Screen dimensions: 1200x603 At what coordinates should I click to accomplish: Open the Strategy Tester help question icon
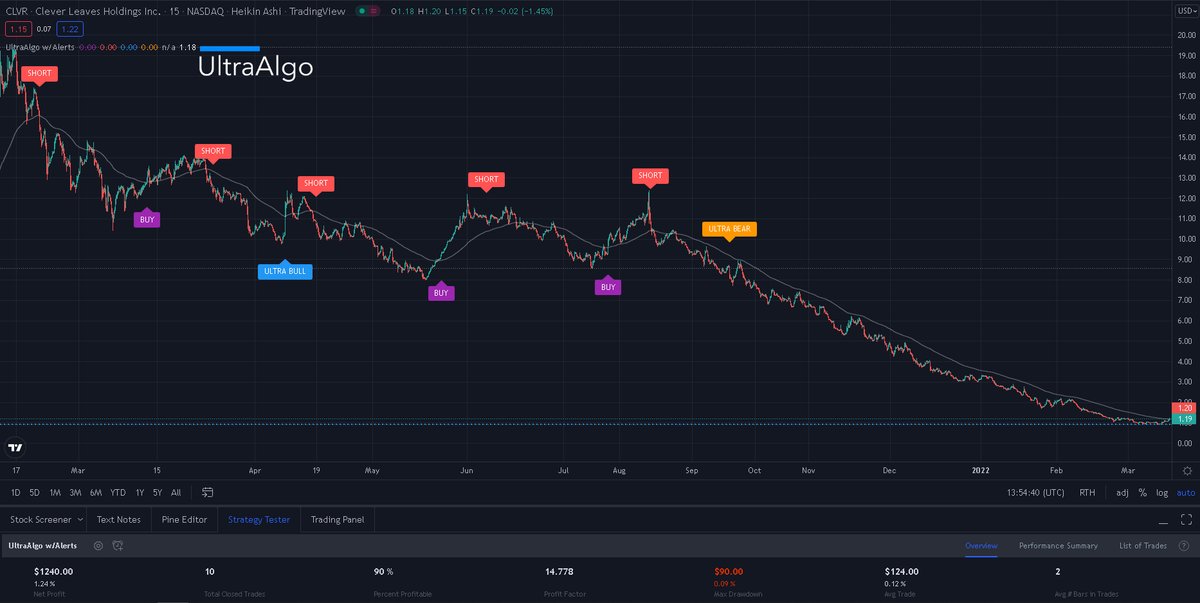1186,546
